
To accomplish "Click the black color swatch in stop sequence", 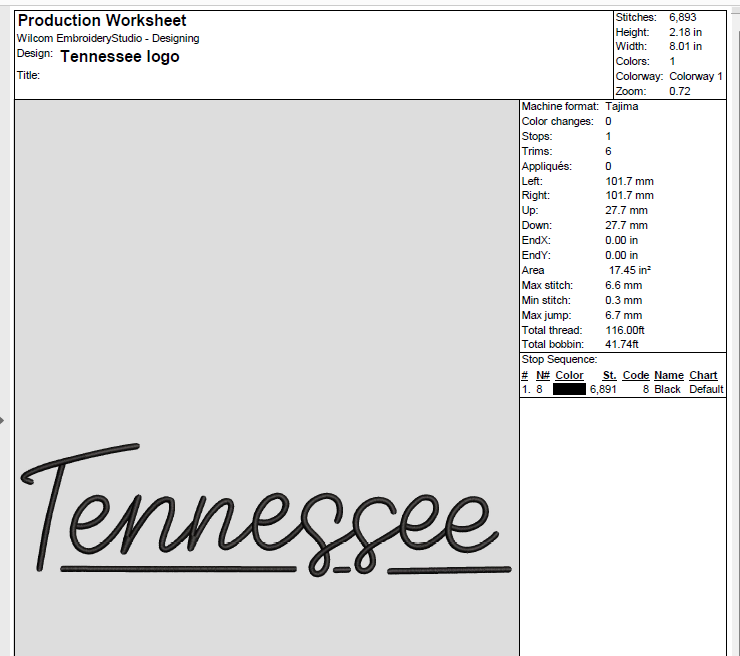I will pos(569,389).
